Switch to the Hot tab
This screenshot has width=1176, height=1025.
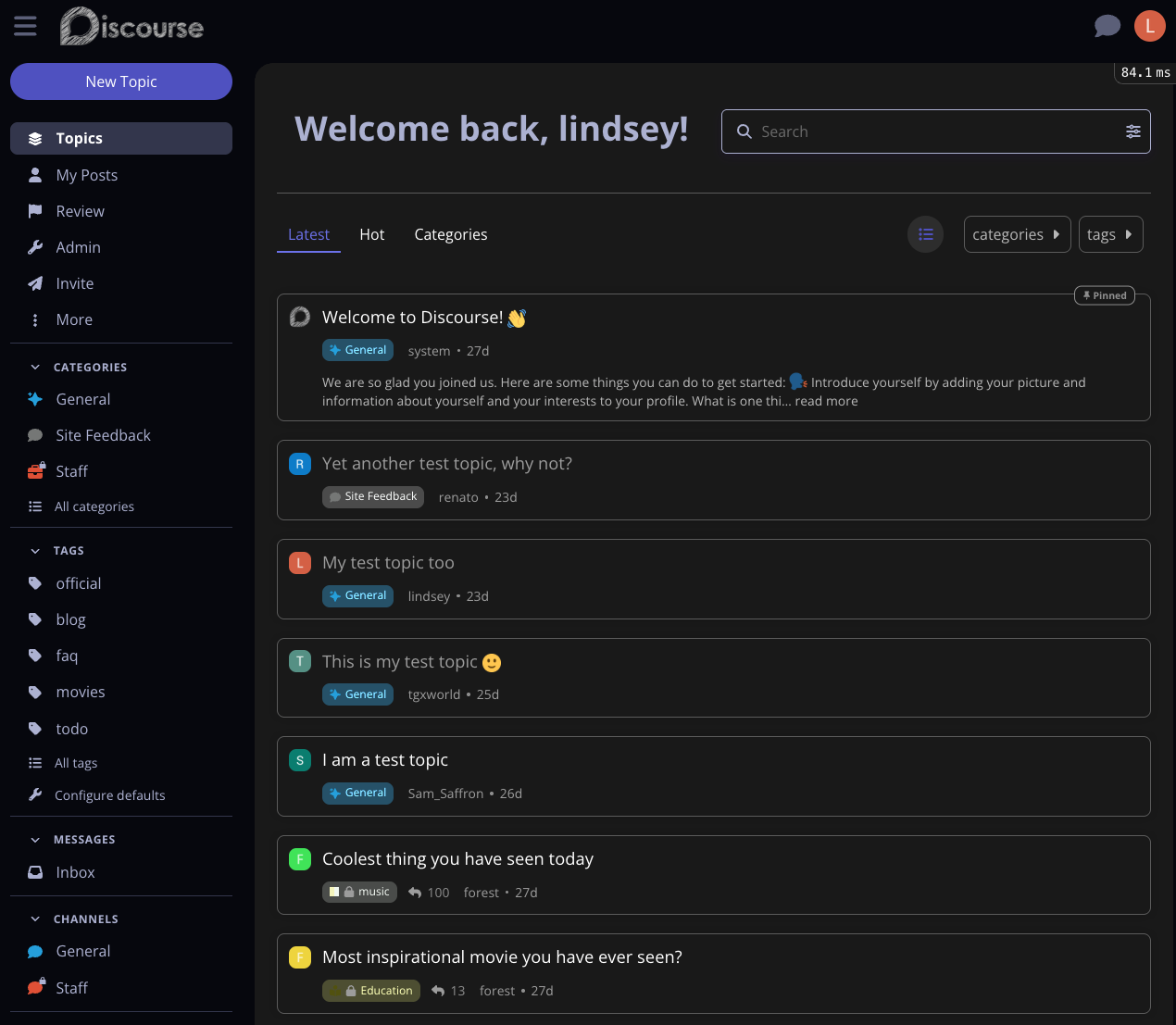pos(371,234)
